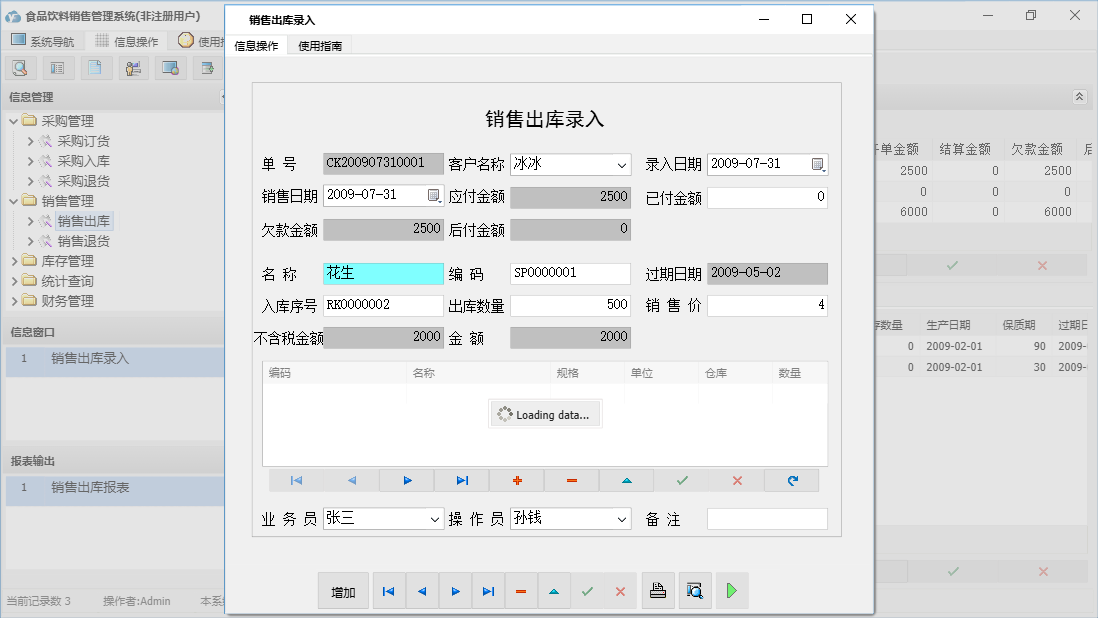Click the red X cancel icon at the bottom
The image size is (1098, 618).
point(619,591)
